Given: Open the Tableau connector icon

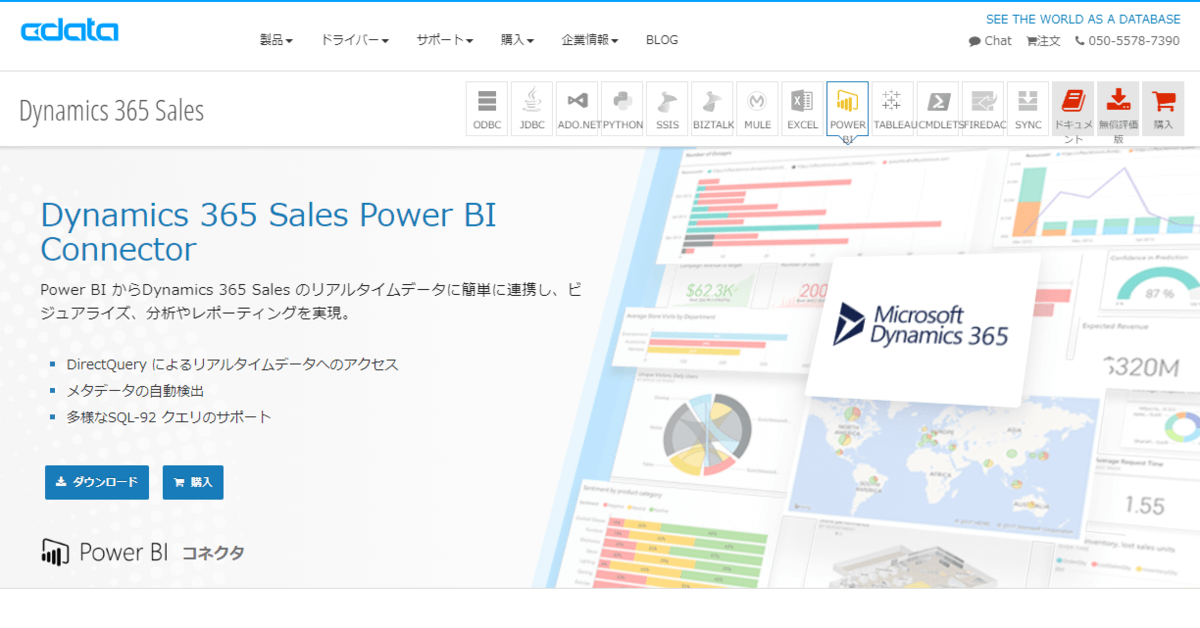Looking at the screenshot, I should pyautogui.click(x=892, y=108).
